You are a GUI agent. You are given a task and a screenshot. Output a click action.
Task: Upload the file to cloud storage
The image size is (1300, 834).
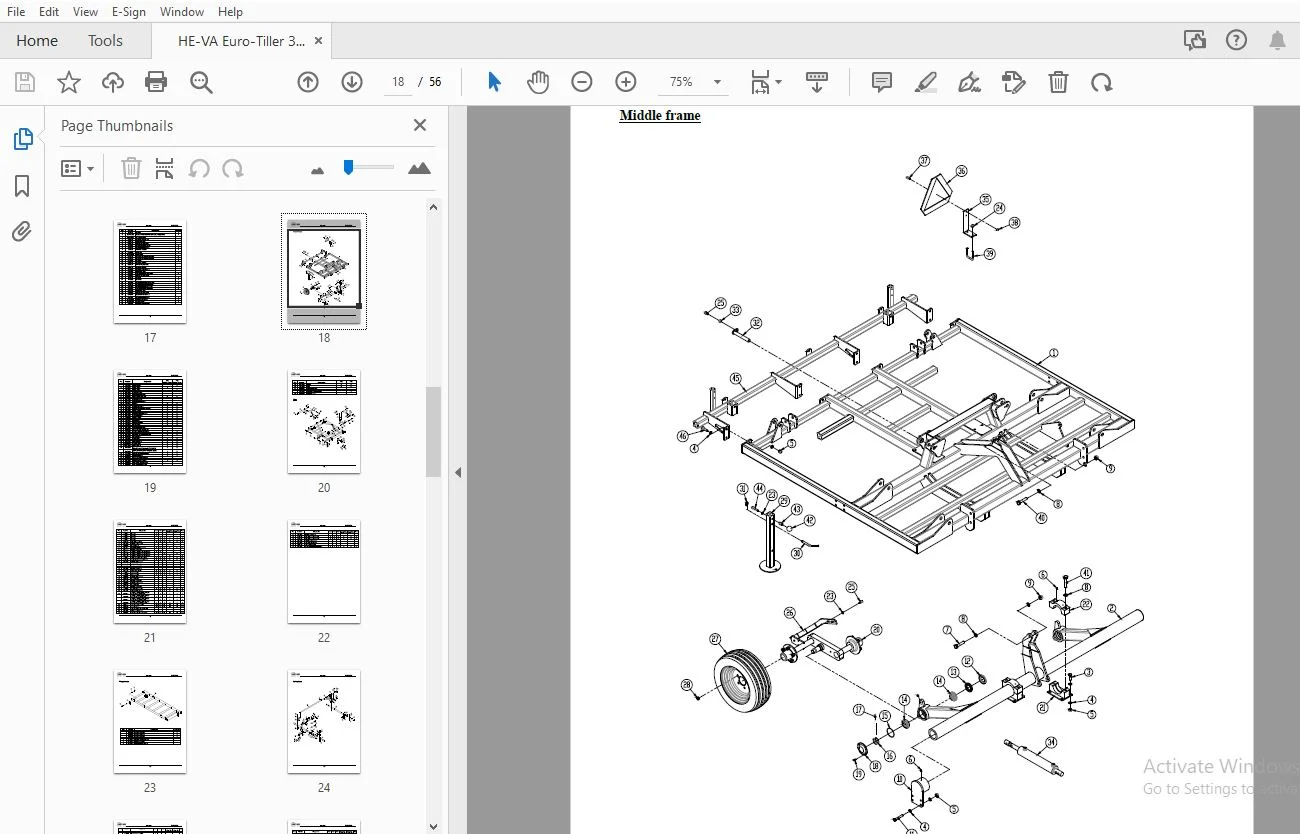click(x=113, y=82)
